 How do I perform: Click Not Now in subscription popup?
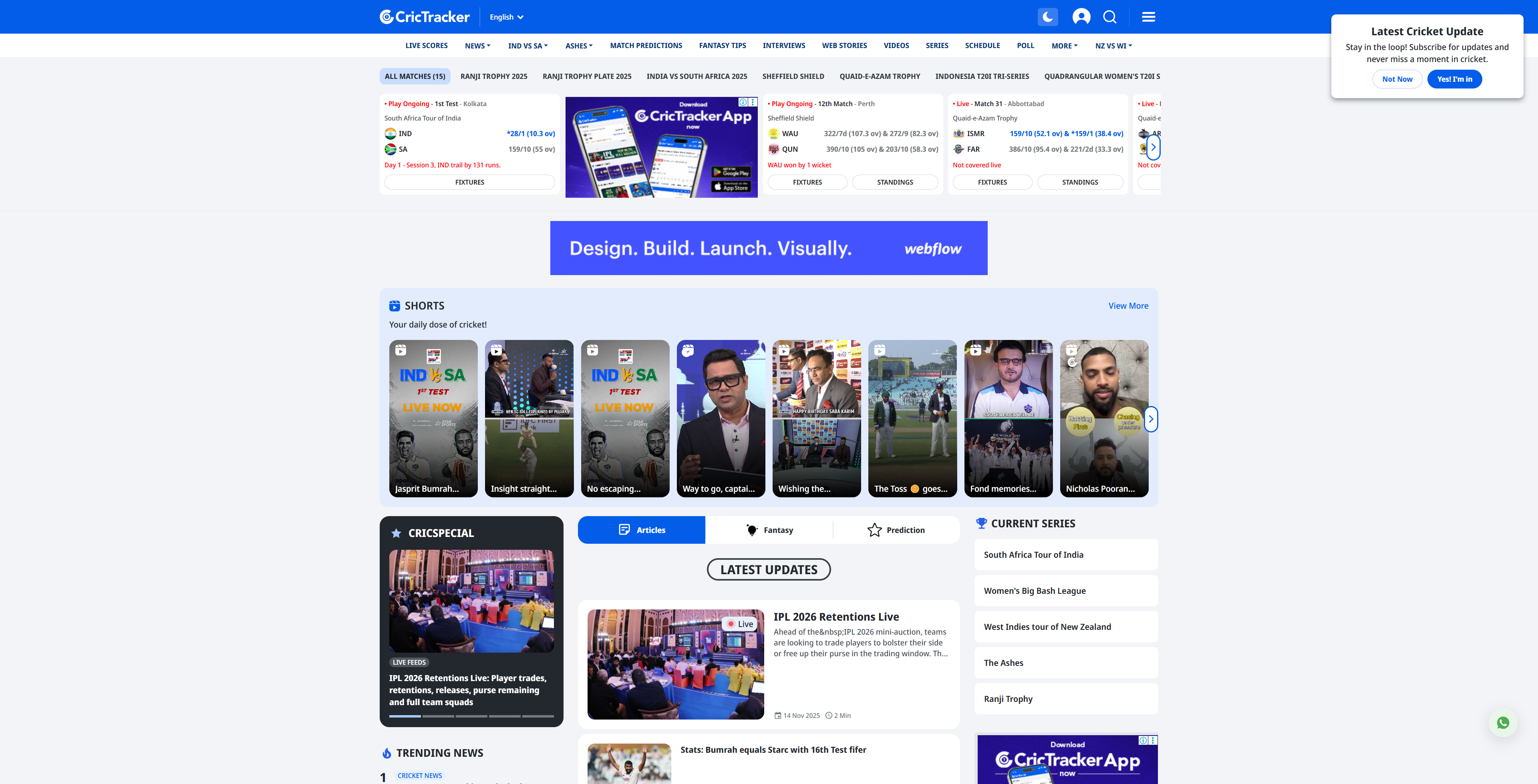tap(1397, 79)
